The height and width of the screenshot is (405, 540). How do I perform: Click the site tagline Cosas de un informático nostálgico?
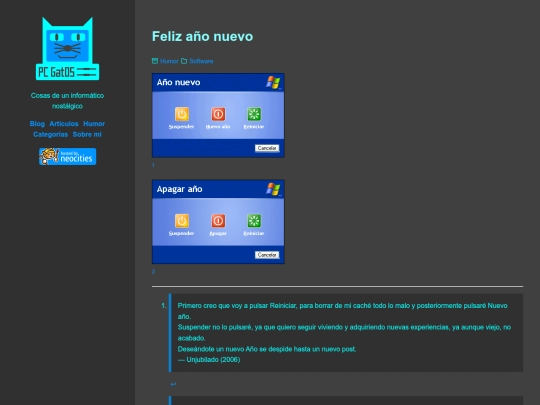pos(68,101)
